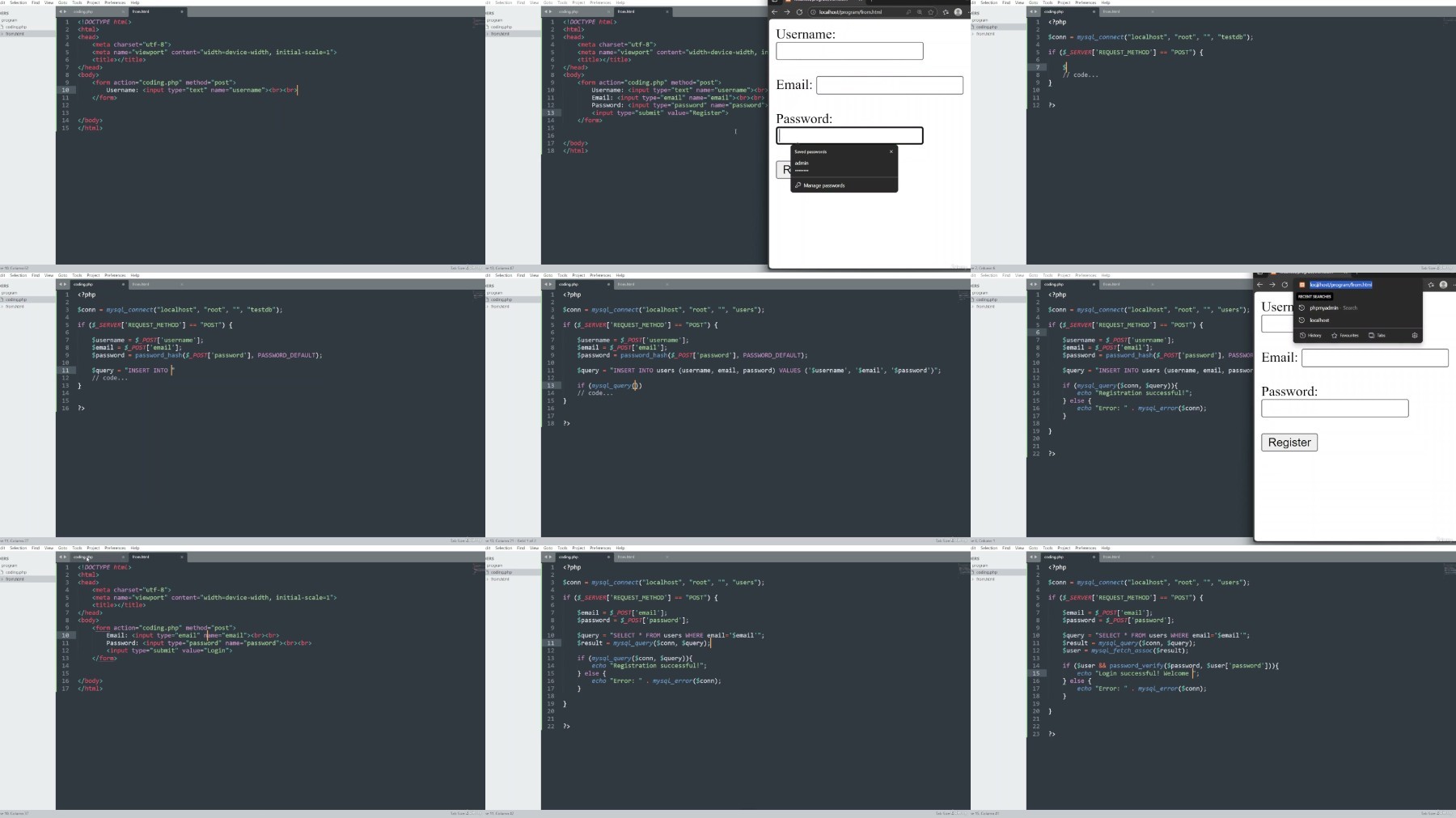Switch to coding.php tab under mouse pointer
1456x818 pixels.
tap(84, 557)
